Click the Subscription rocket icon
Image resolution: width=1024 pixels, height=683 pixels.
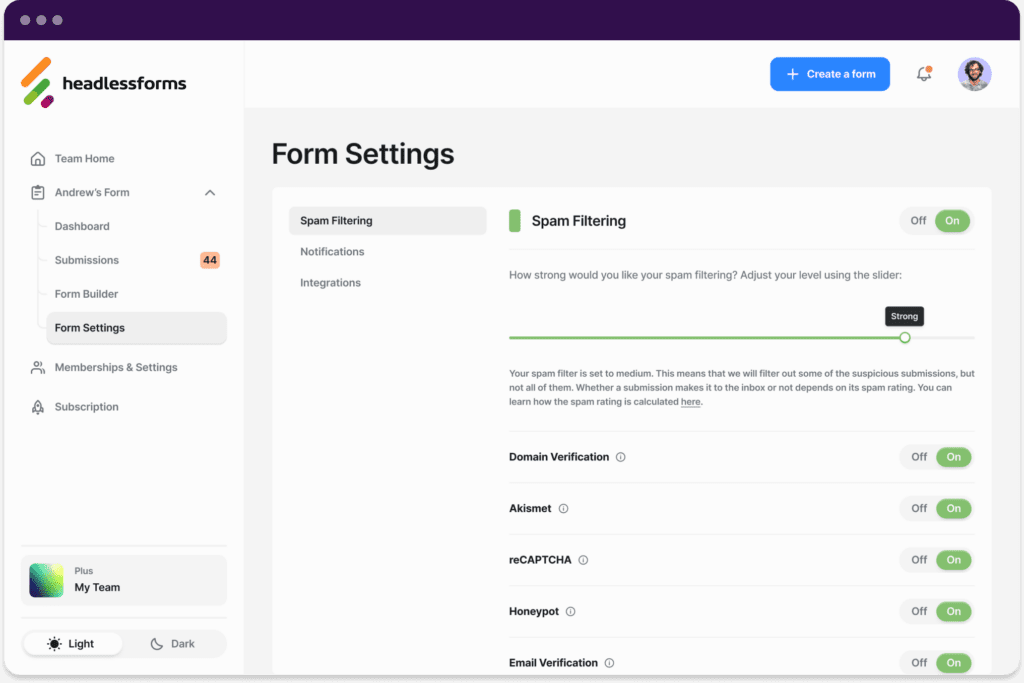[37, 407]
